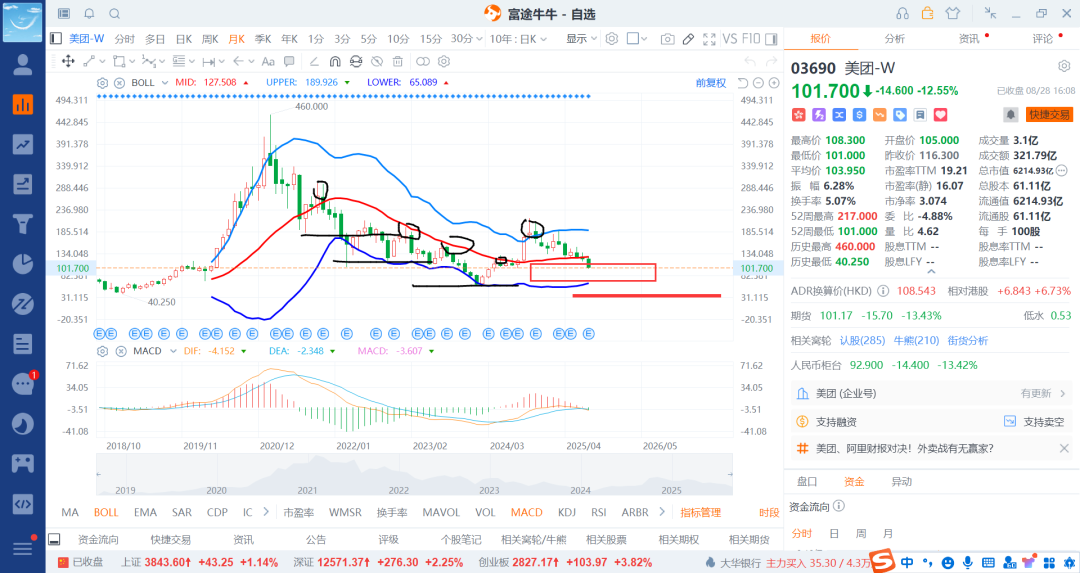This screenshot has width=1080, height=573.
Task: Hide all drawings with the eye-slash icon
Action: (x=377, y=61)
